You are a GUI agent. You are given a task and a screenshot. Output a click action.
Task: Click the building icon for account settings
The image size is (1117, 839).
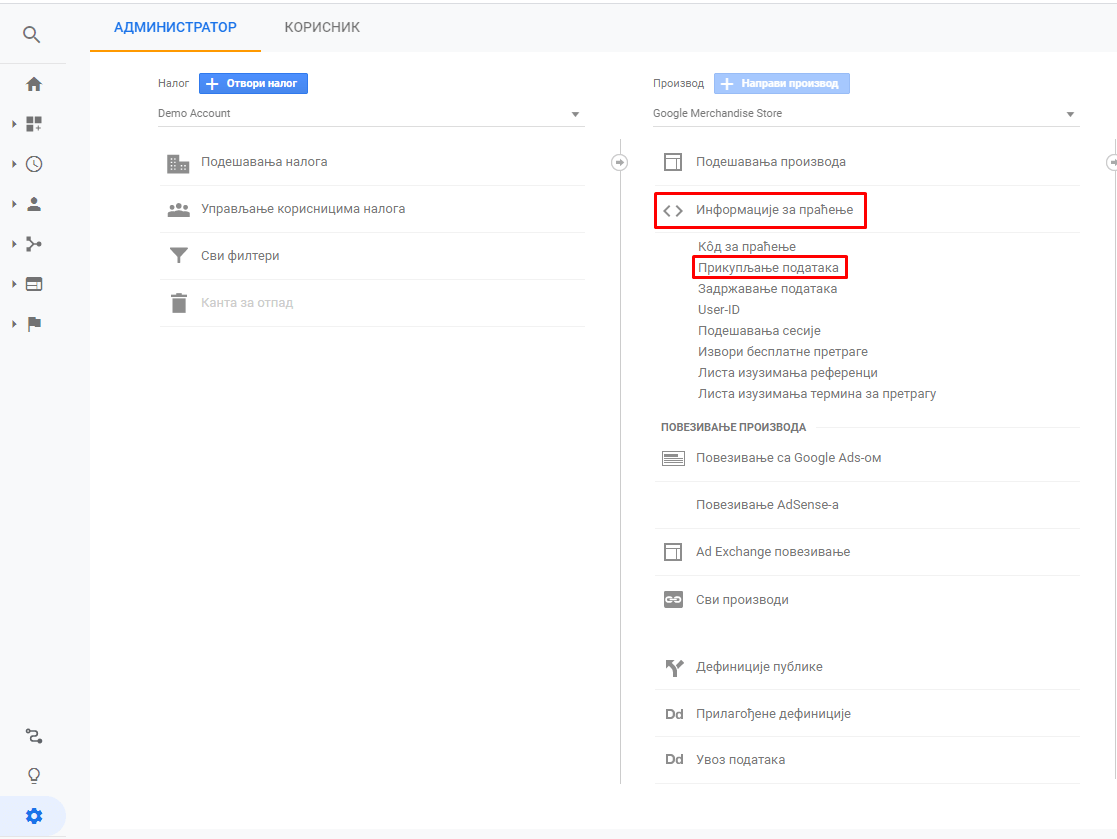pyautogui.click(x=178, y=163)
